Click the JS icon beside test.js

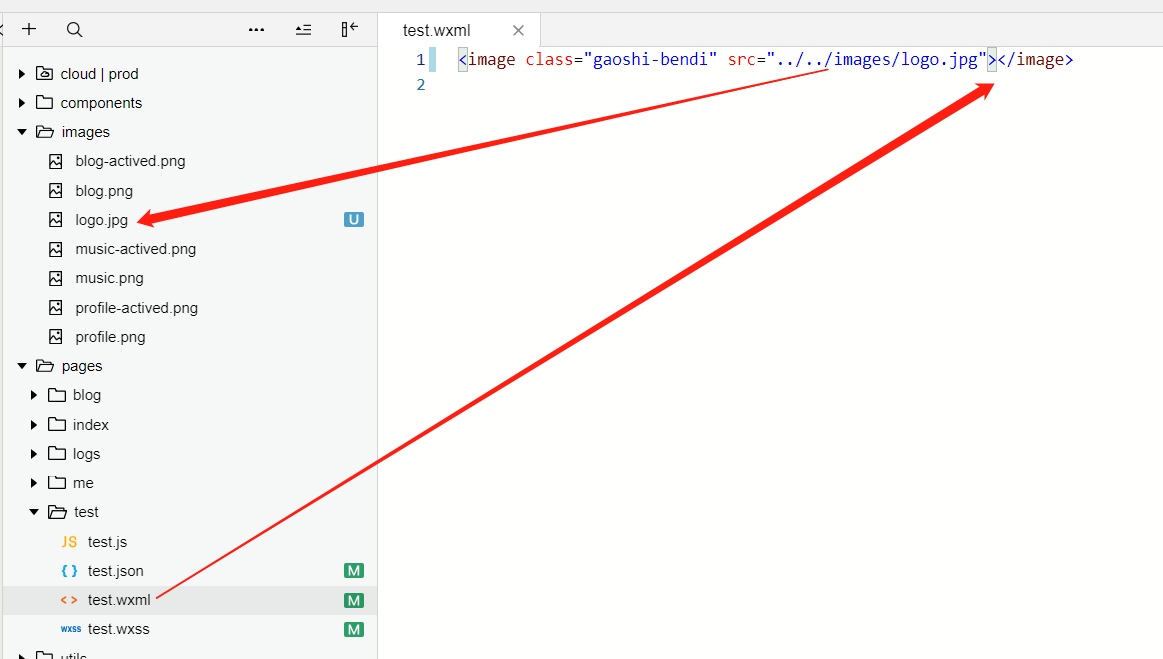pos(69,542)
